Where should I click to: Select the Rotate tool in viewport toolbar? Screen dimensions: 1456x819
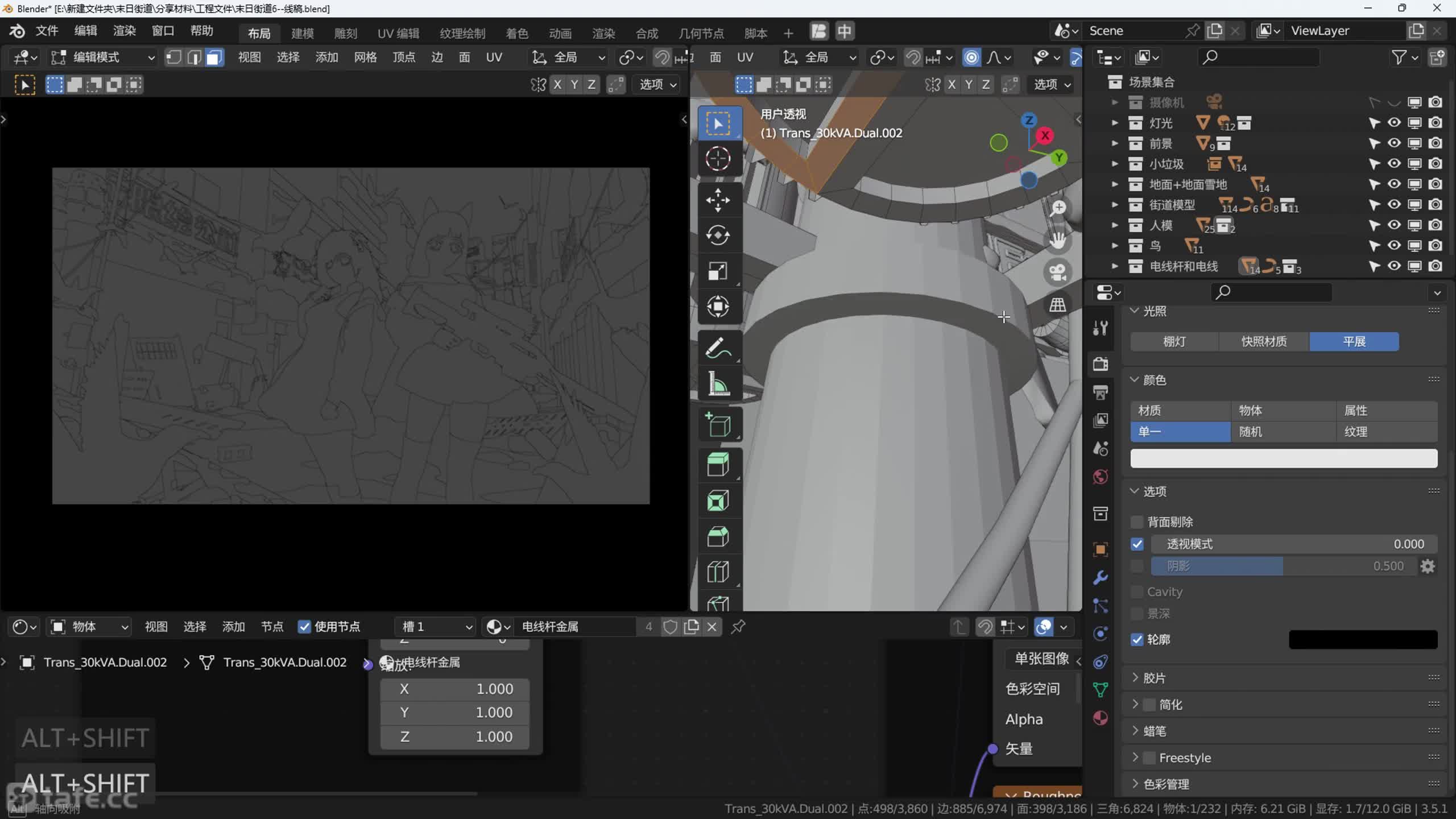tap(718, 235)
